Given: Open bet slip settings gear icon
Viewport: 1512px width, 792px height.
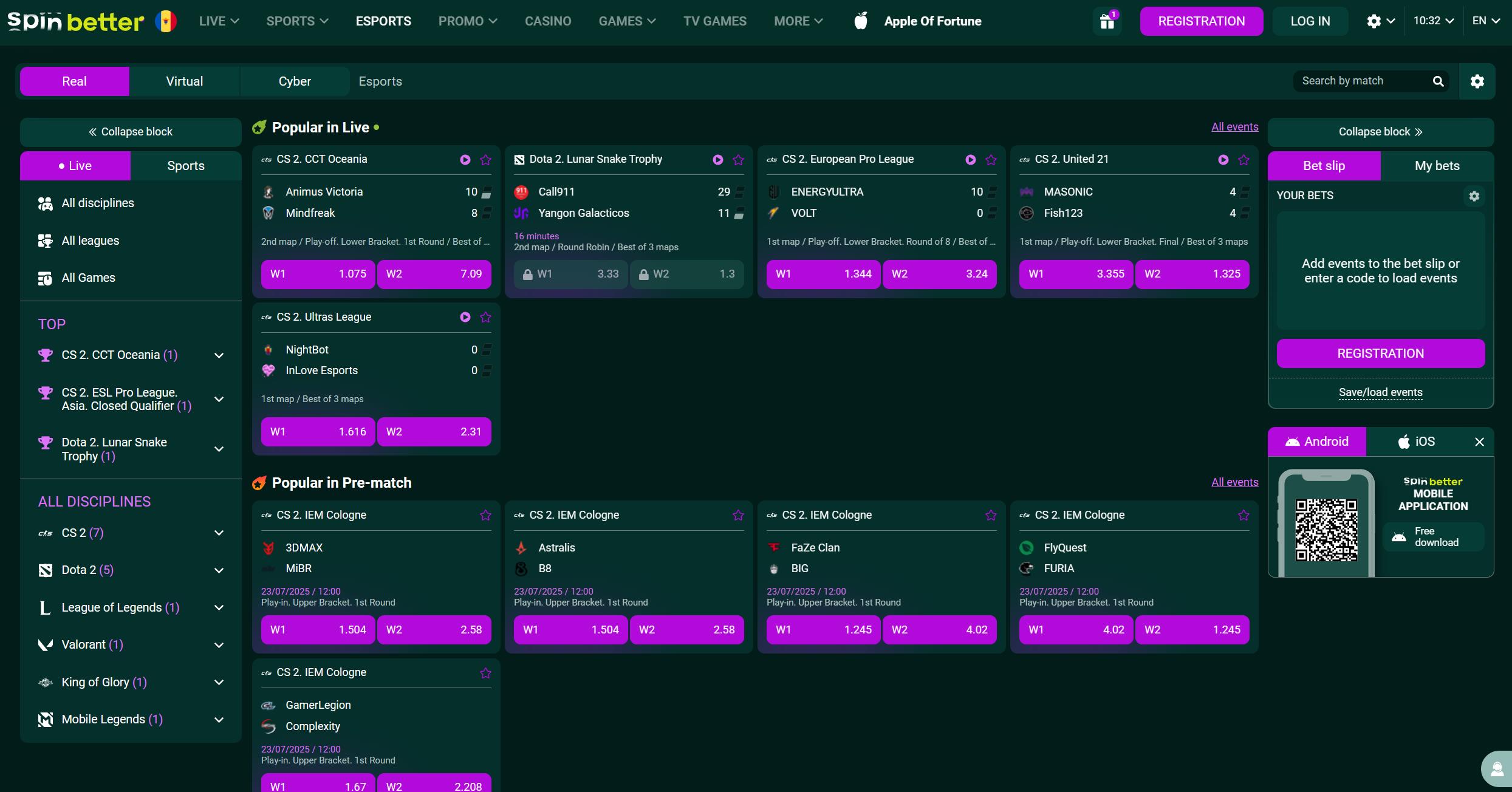Looking at the screenshot, I should pos(1474,196).
